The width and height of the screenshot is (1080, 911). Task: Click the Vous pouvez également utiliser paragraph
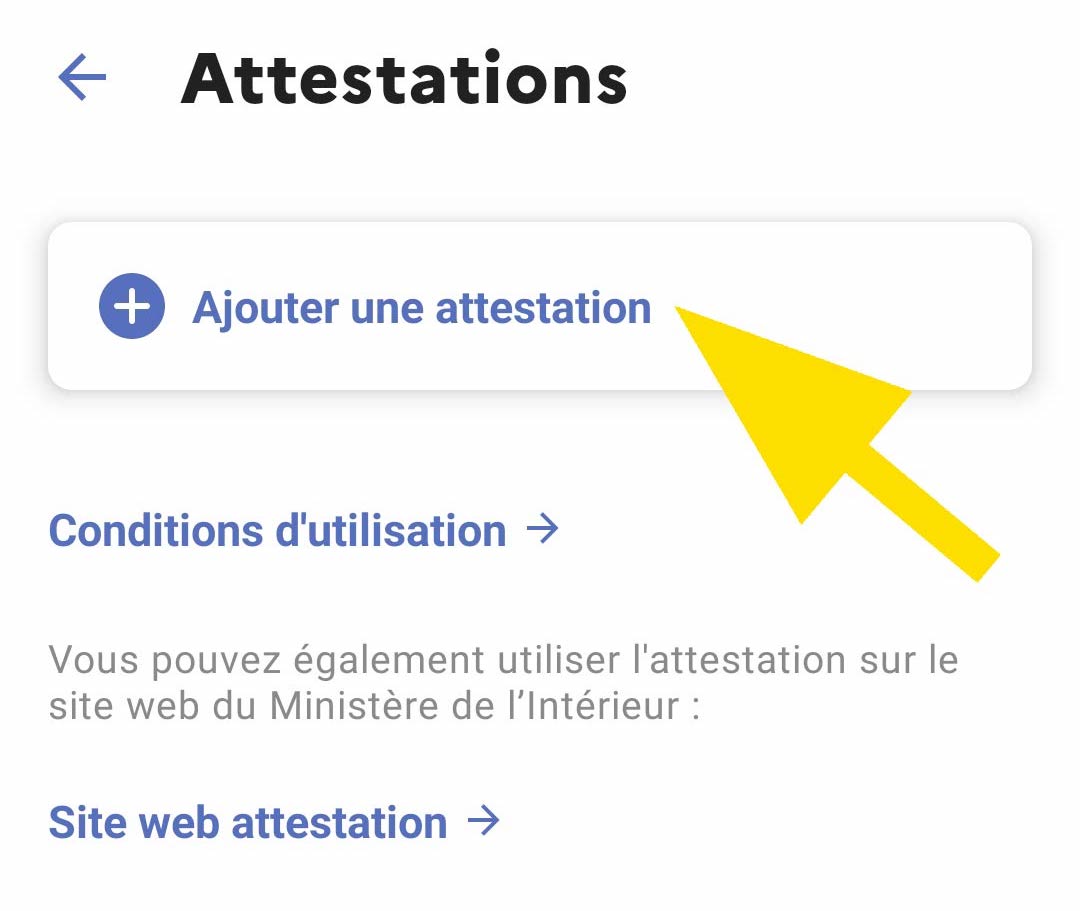(x=503, y=682)
